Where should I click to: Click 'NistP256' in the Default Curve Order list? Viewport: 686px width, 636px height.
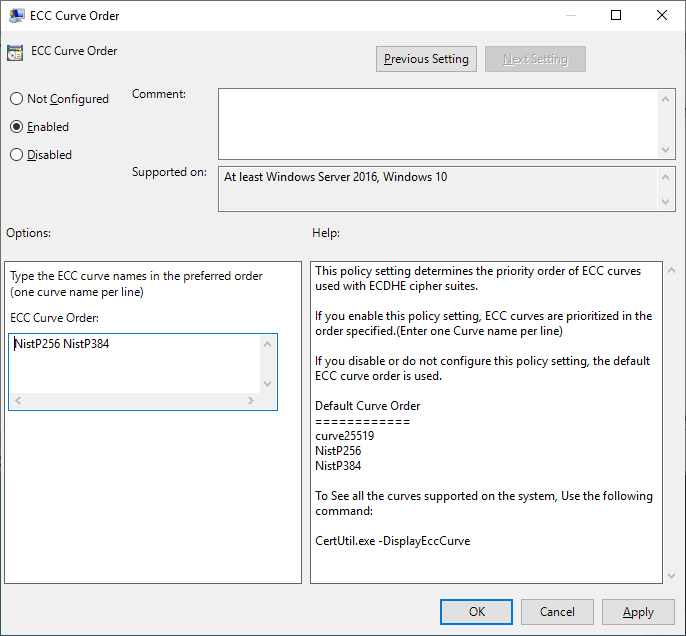(x=338, y=451)
